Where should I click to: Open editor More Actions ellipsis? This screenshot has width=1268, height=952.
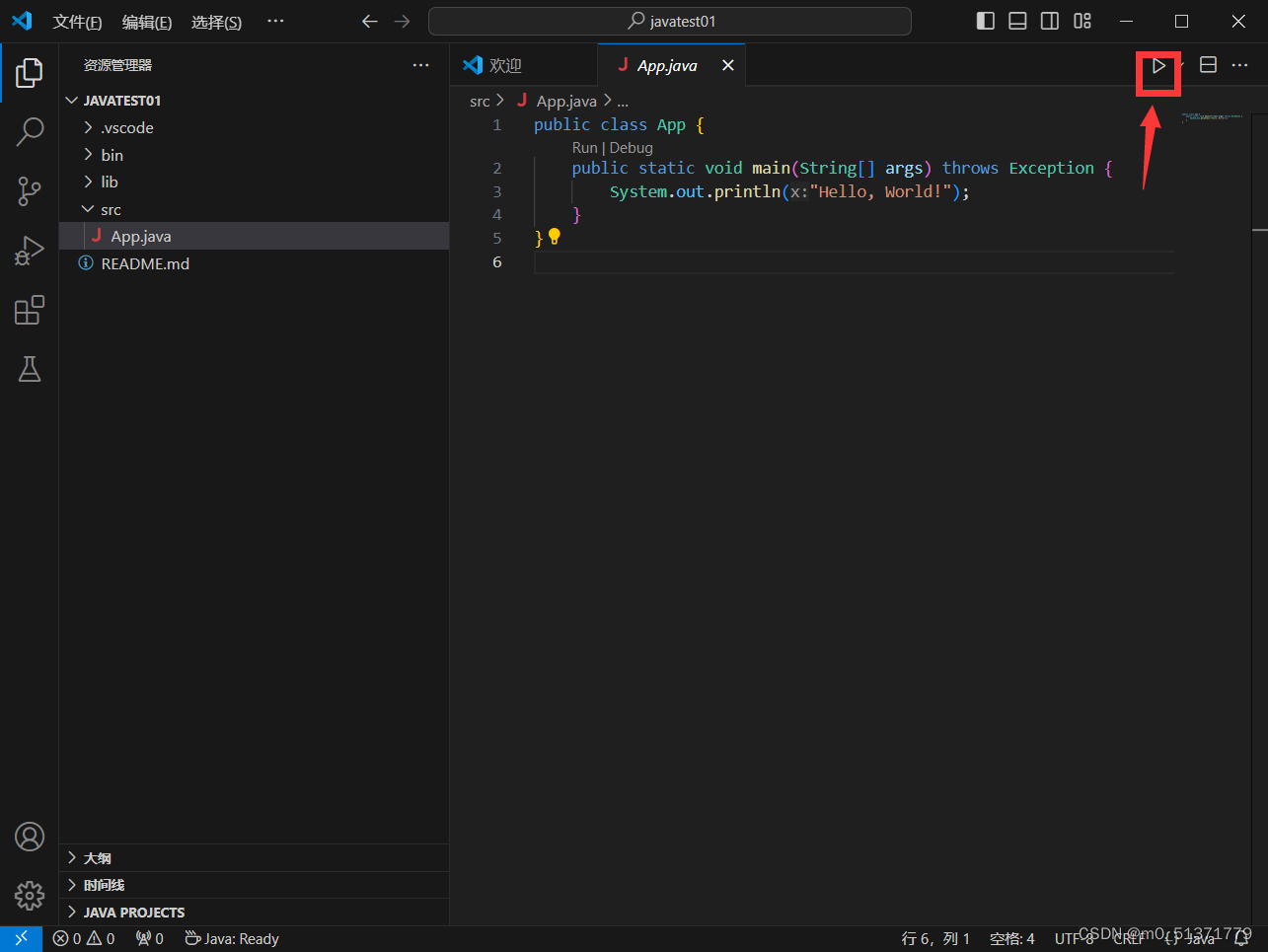(x=1240, y=65)
